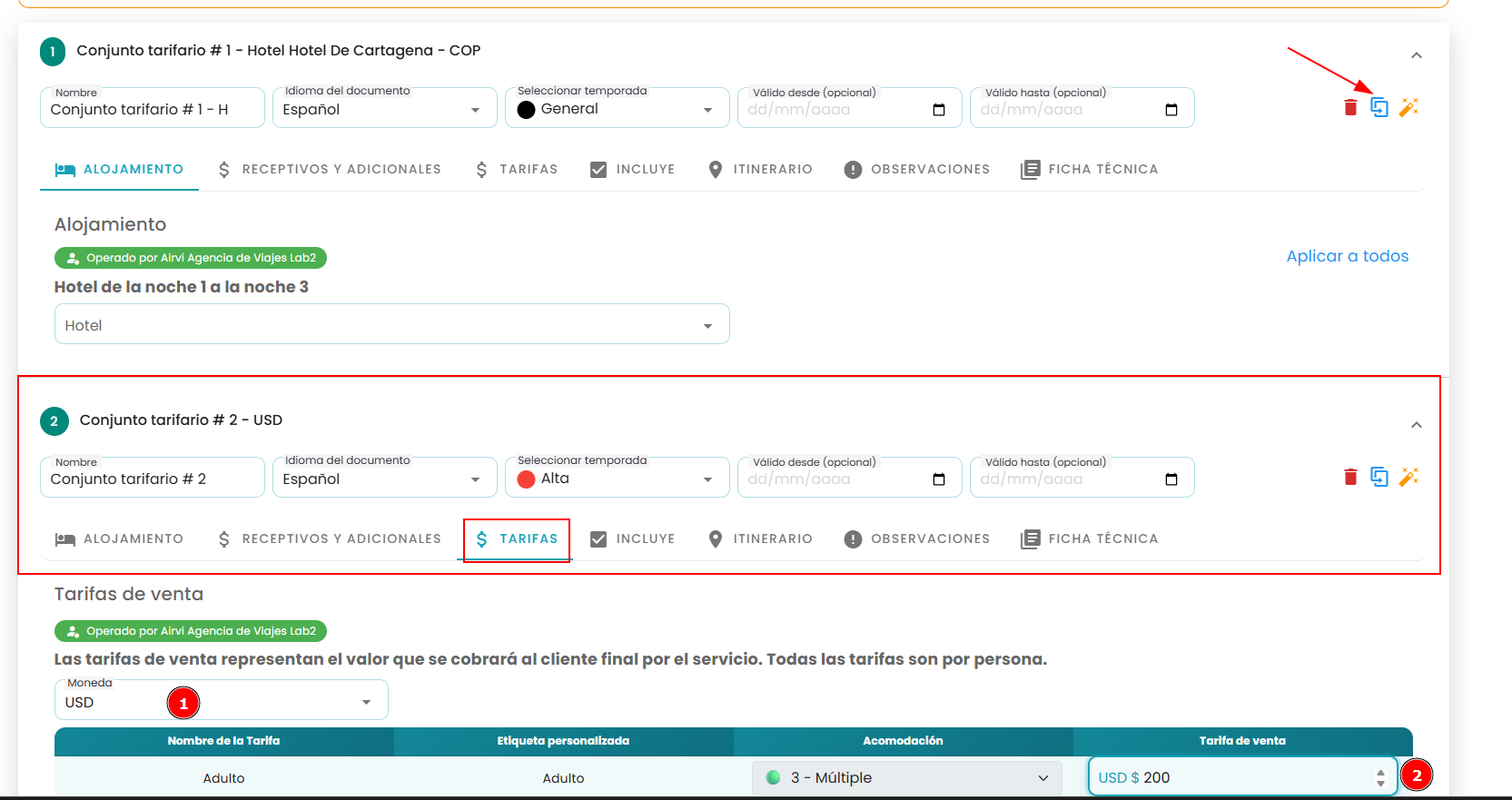Click the Nombre field of Conjunto tarifario #2
Screen dimensions: 1512x800
pos(153,478)
